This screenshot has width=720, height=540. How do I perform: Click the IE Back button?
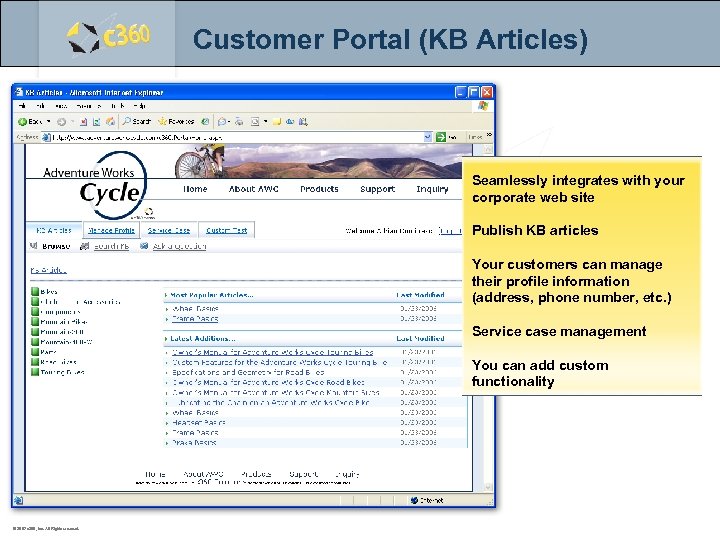(x=30, y=122)
